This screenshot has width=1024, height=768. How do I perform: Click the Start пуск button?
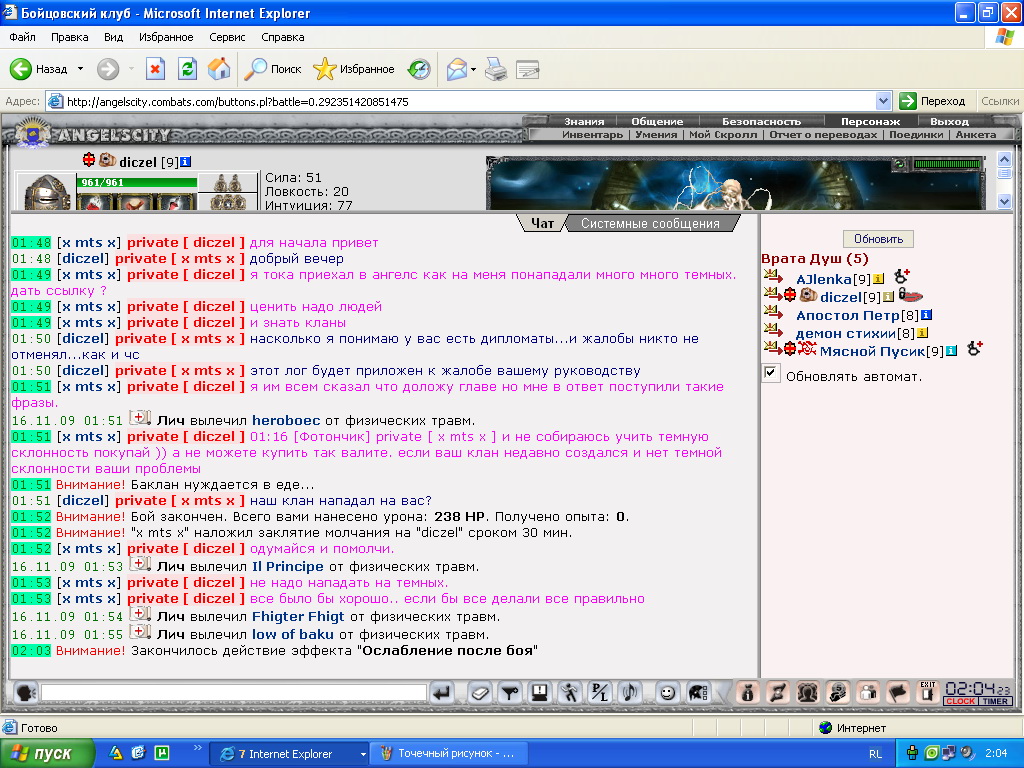point(47,754)
